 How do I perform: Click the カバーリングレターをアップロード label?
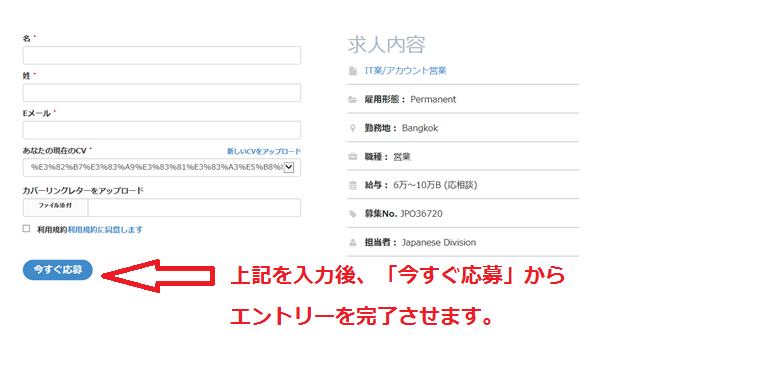[x=83, y=191]
